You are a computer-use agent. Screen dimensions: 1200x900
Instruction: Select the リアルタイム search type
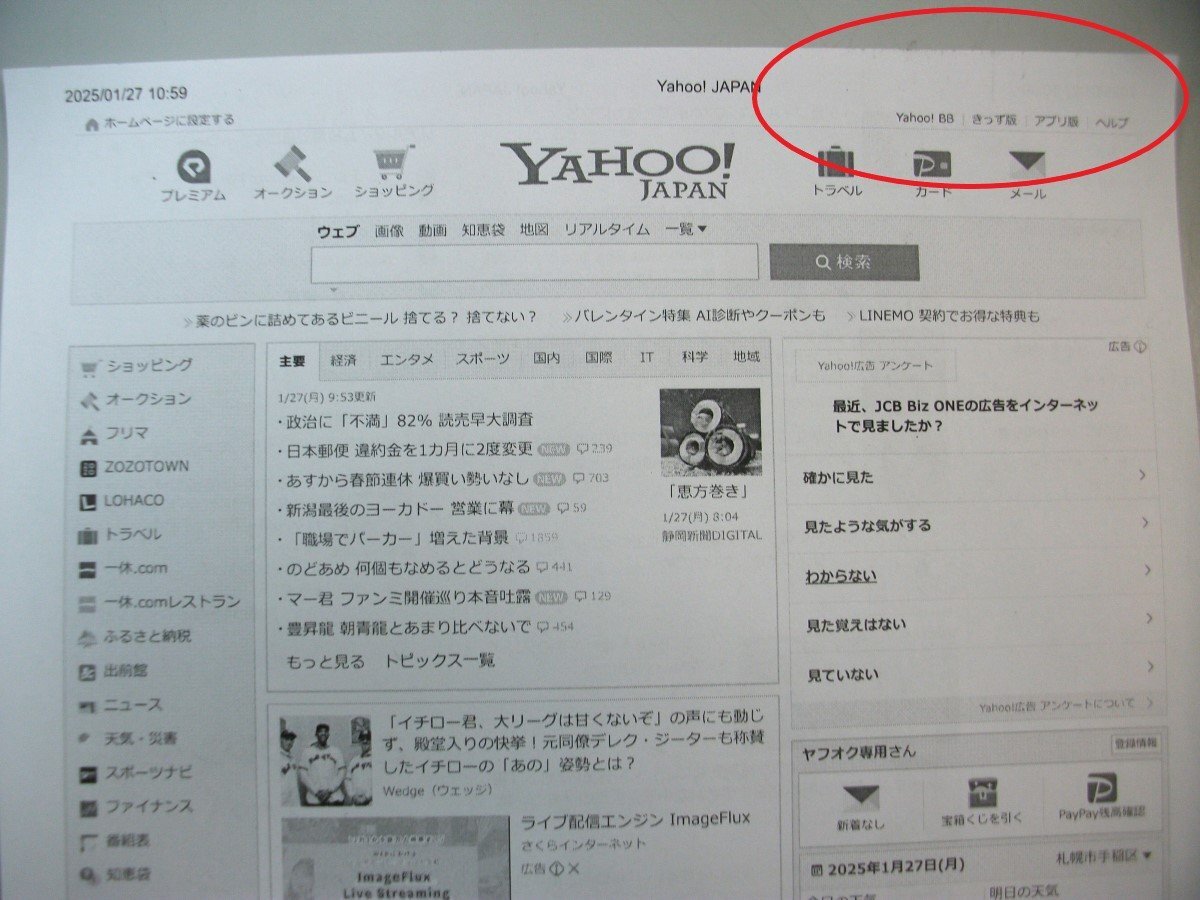point(607,230)
